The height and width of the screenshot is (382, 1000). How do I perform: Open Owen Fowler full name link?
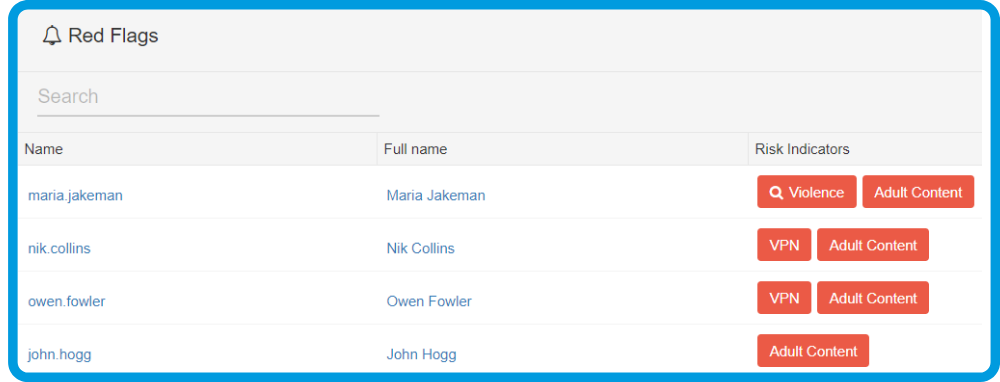pyautogui.click(x=429, y=301)
